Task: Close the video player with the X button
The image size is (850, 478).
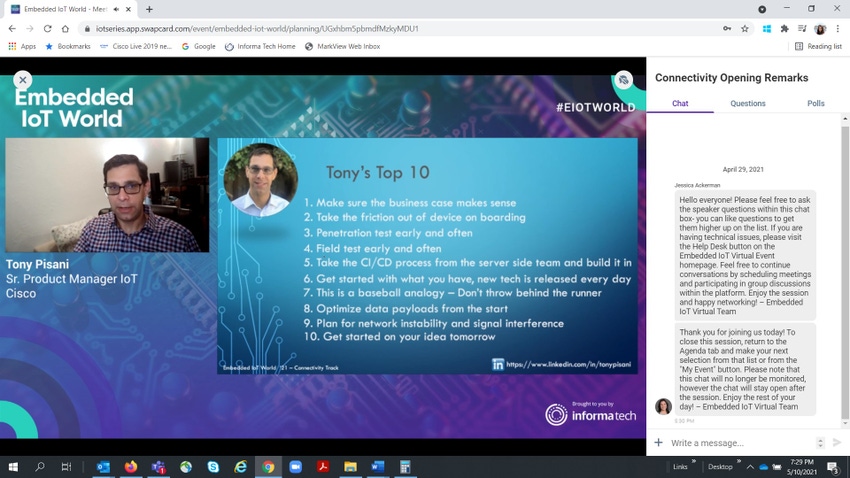Action: coord(22,80)
